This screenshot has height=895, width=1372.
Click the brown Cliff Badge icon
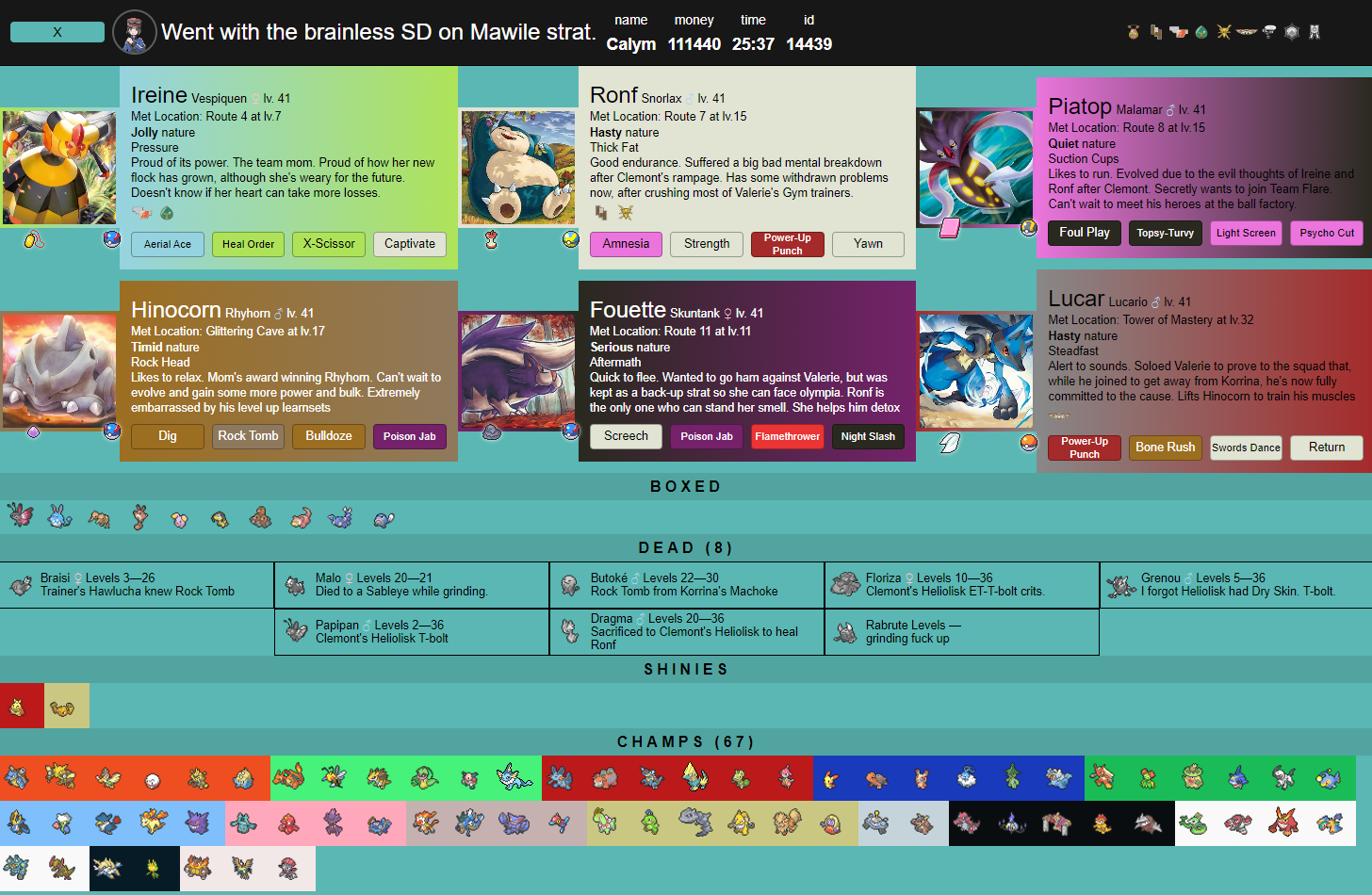tap(1156, 32)
